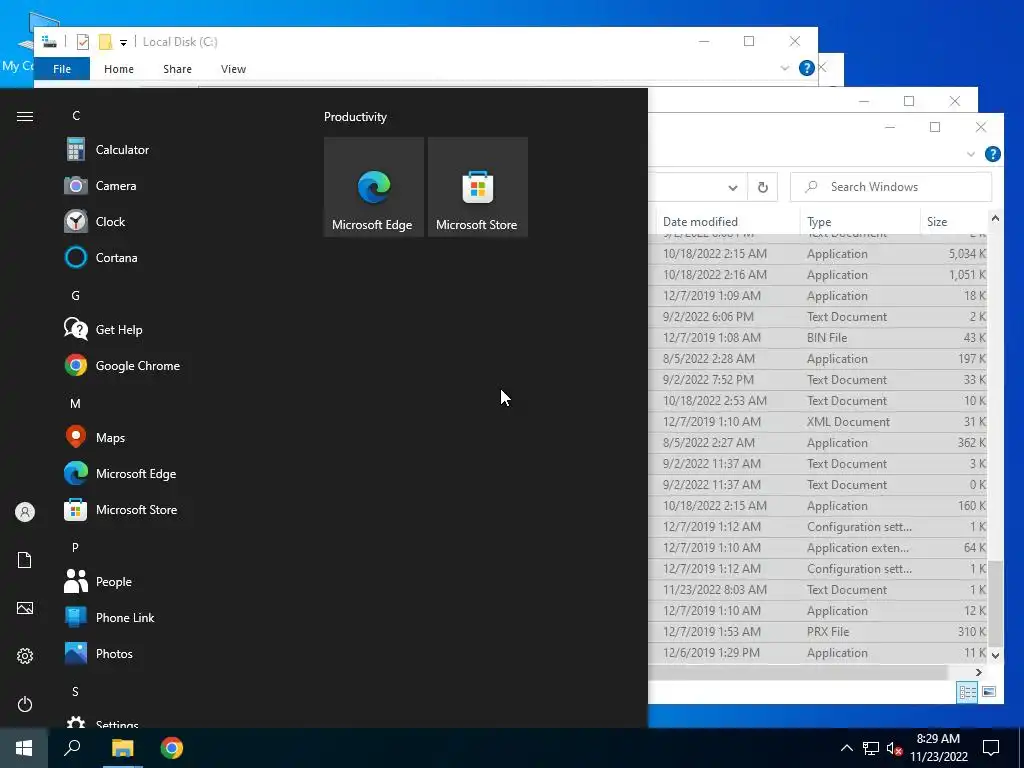Open File Explorer from the taskbar

coord(122,748)
